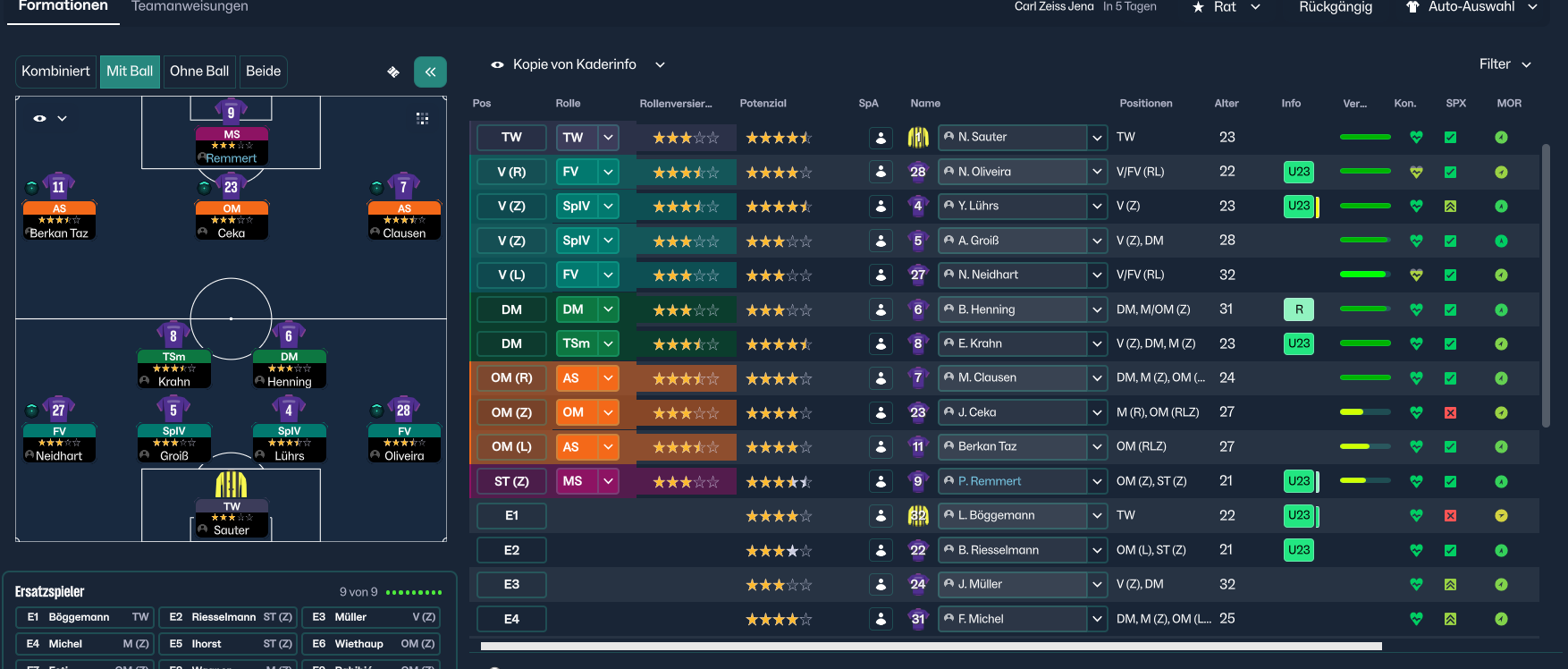
Task: Open the role dropdown for the TW position
Action: 608,138
